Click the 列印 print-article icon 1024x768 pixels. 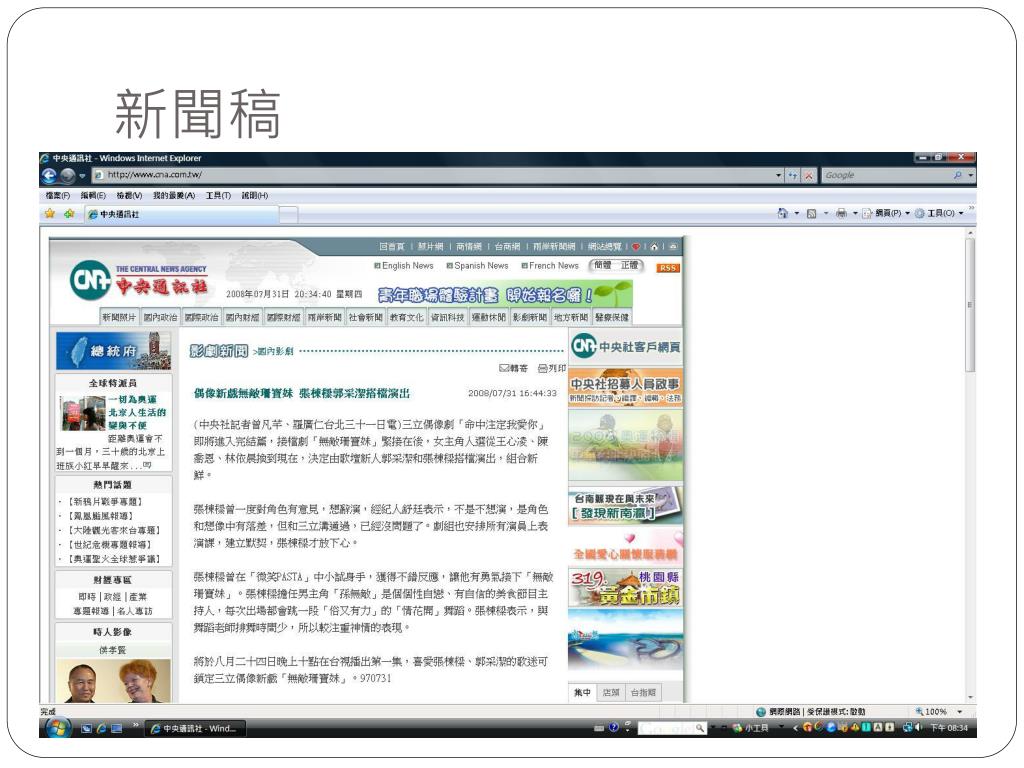coord(552,368)
